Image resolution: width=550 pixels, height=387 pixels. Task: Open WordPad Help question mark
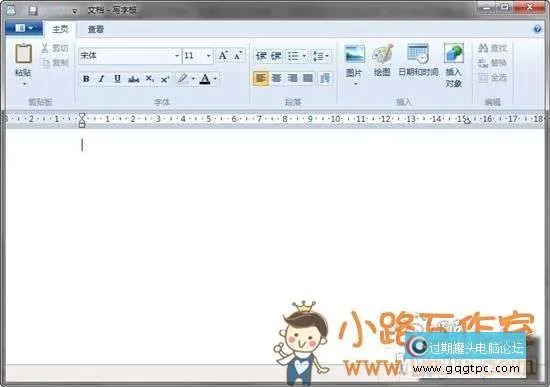(x=537, y=29)
